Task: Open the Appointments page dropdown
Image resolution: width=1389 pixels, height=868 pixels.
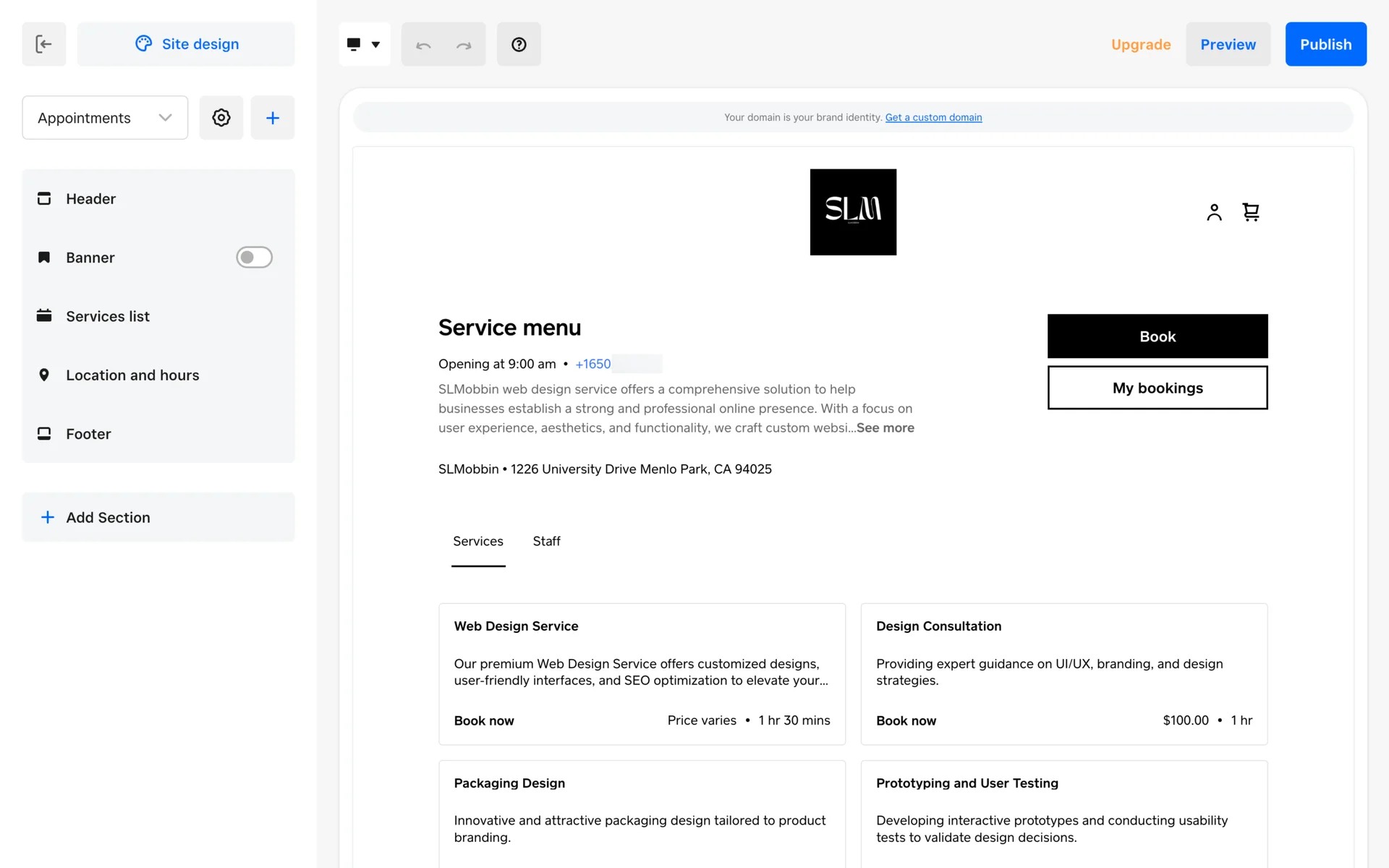Action: click(105, 118)
